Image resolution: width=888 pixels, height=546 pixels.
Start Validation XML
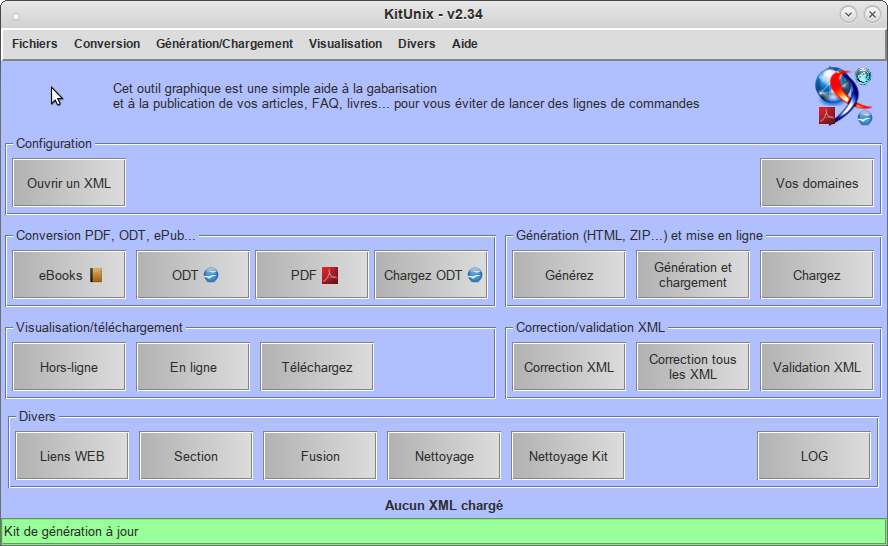[x=817, y=367]
